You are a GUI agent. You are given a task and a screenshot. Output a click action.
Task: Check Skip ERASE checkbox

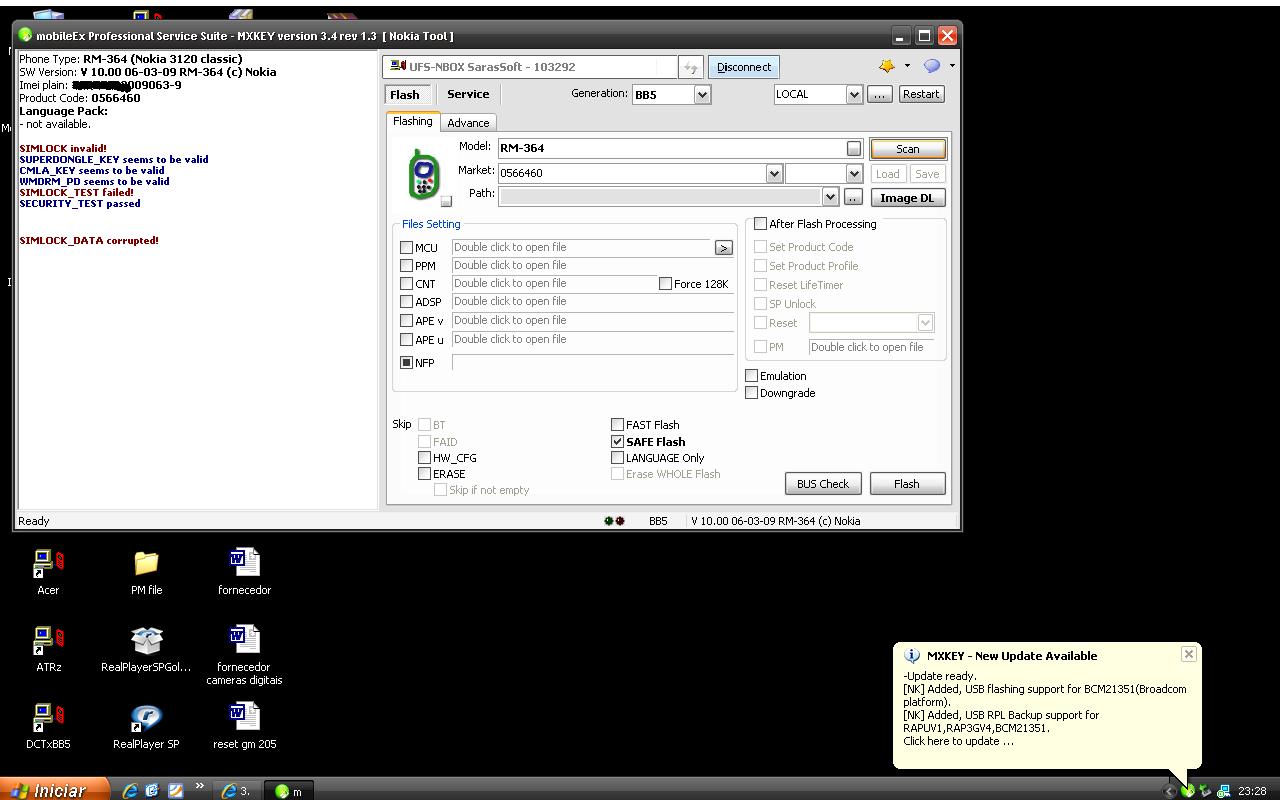424,474
